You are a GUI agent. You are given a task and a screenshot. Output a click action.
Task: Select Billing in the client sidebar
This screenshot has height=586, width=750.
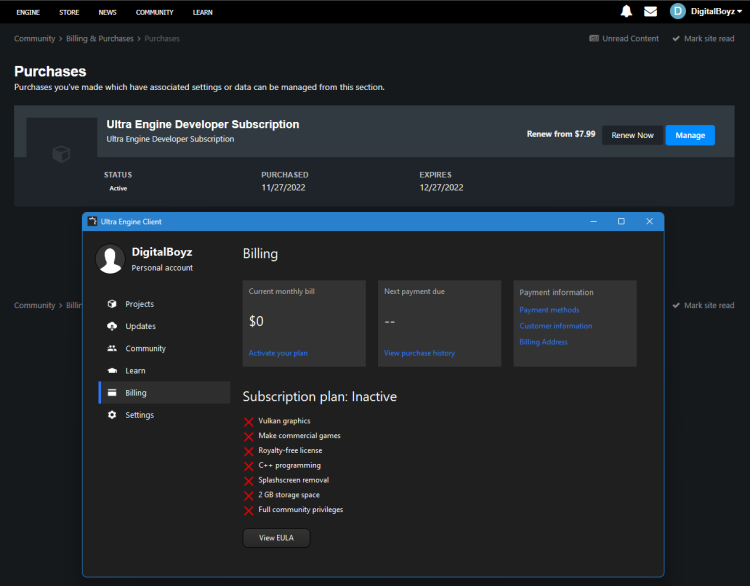(x=136, y=393)
